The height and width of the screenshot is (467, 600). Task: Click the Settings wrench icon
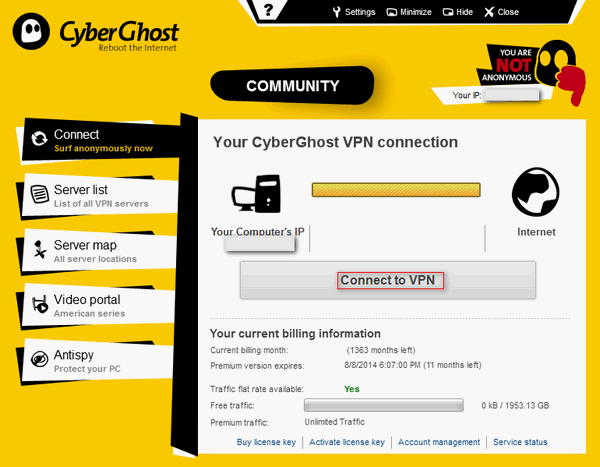(336, 12)
